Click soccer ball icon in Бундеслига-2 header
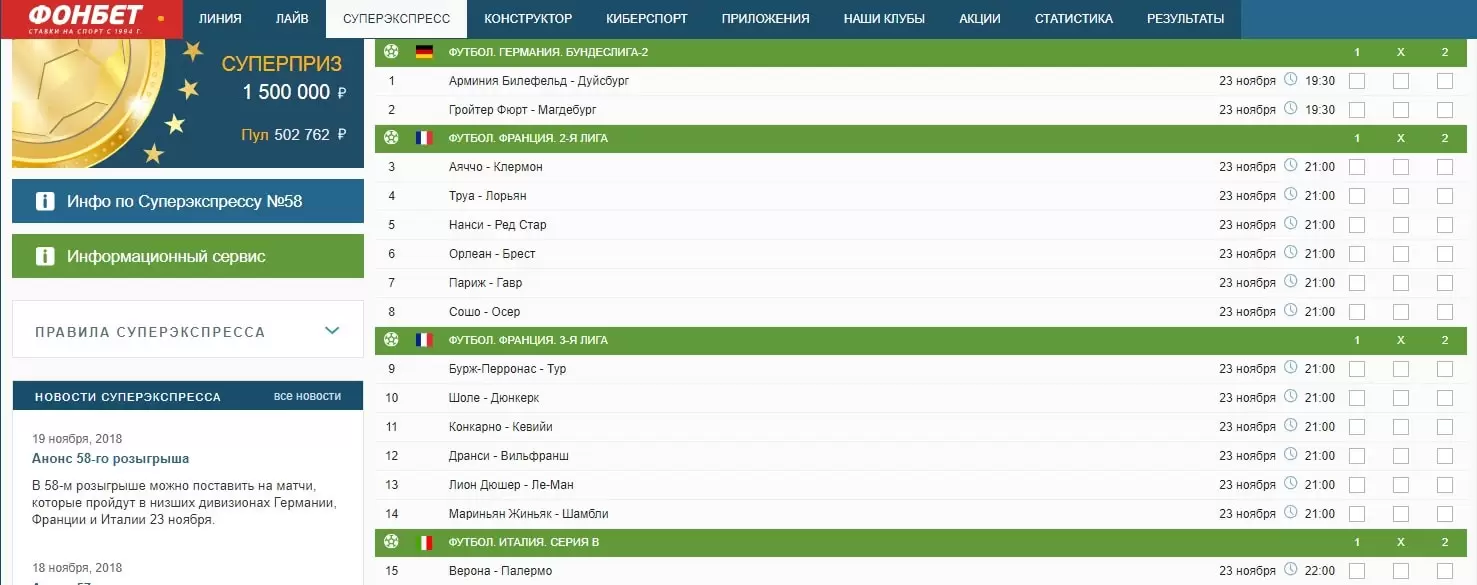Viewport: 1477px width, 585px height. coord(391,52)
